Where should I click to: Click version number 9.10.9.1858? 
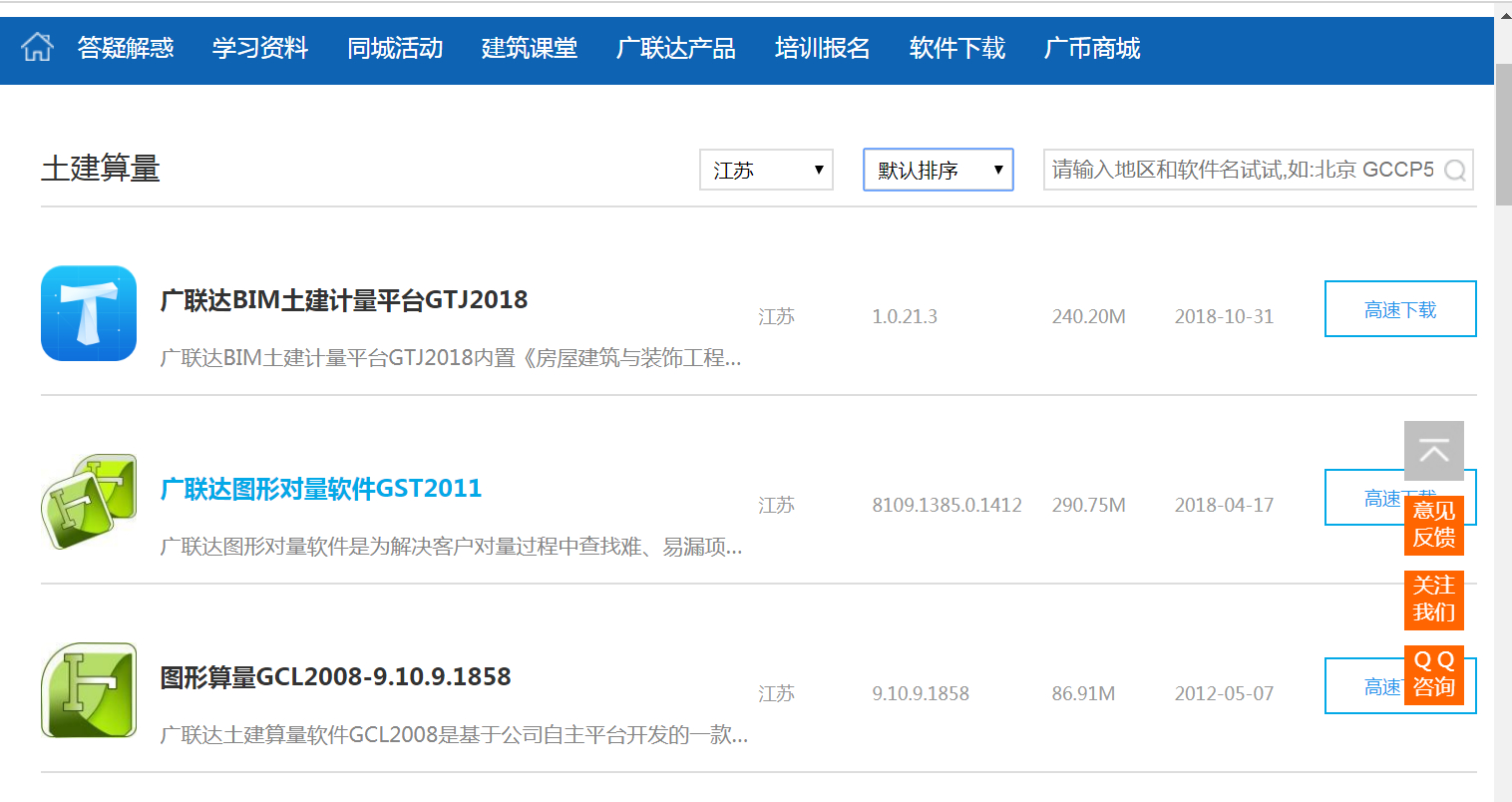[921, 693]
